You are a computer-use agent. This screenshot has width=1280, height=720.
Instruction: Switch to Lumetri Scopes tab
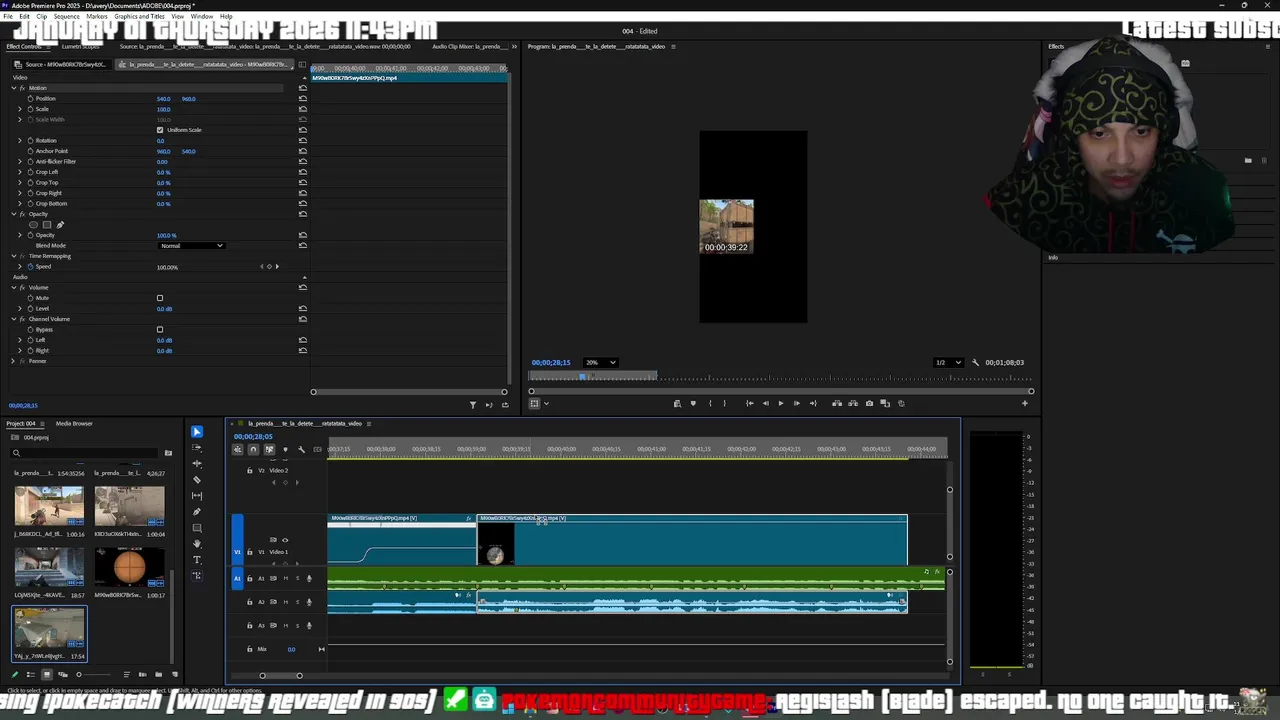[80, 46]
